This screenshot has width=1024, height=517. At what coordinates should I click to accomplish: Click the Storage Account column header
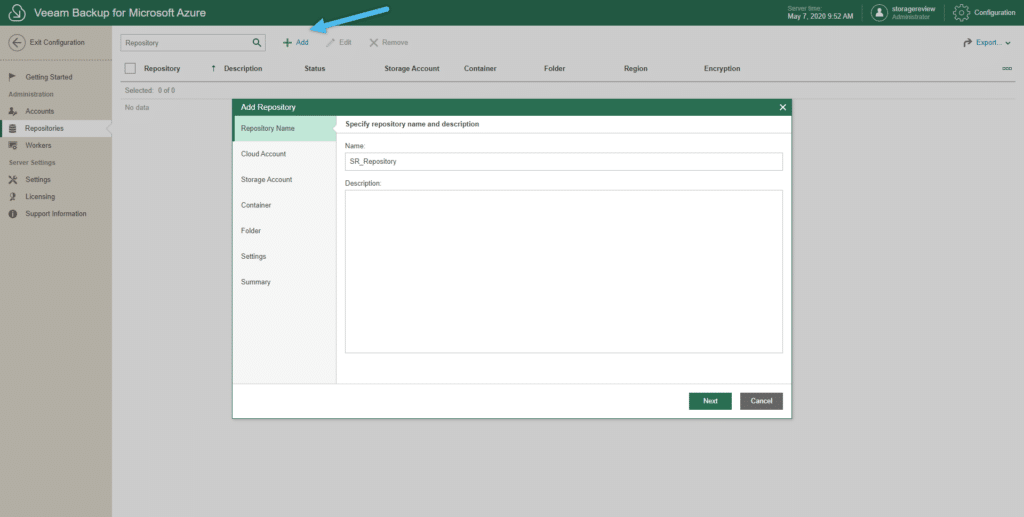(x=411, y=69)
